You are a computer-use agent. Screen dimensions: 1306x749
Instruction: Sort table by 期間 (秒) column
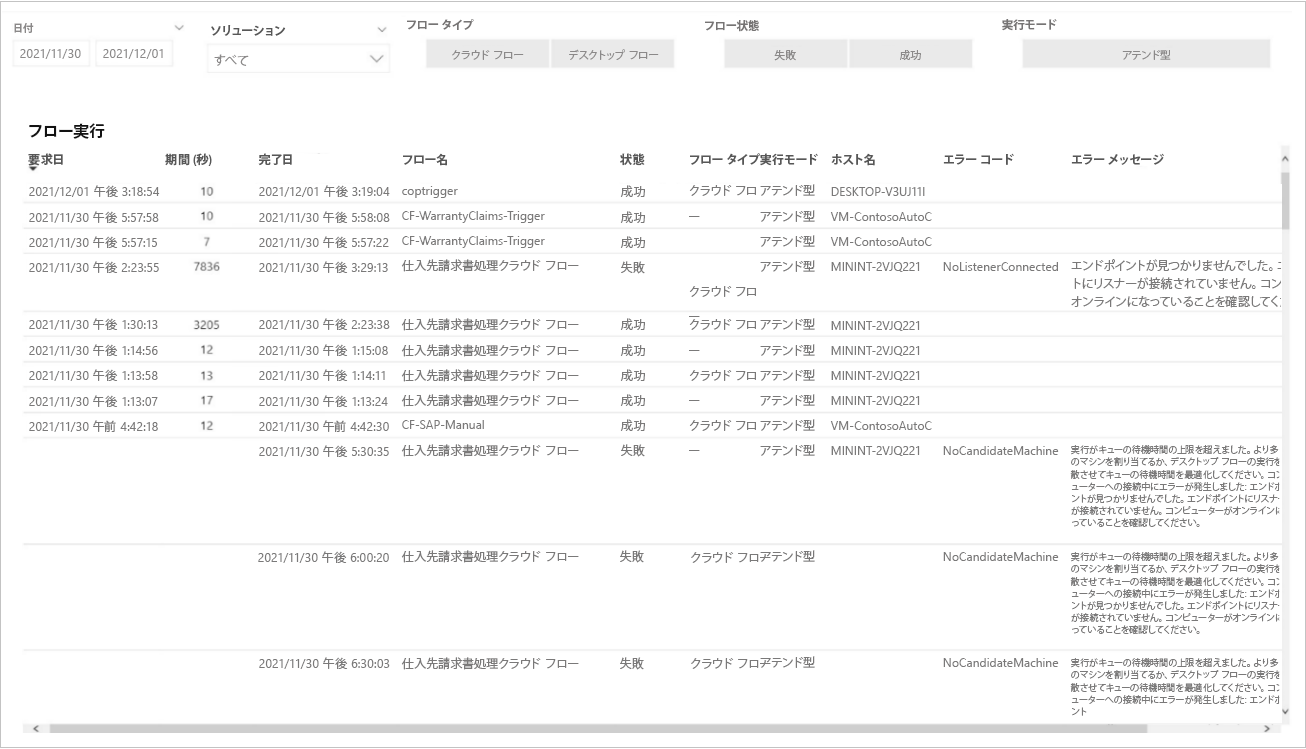[x=188, y=159]
